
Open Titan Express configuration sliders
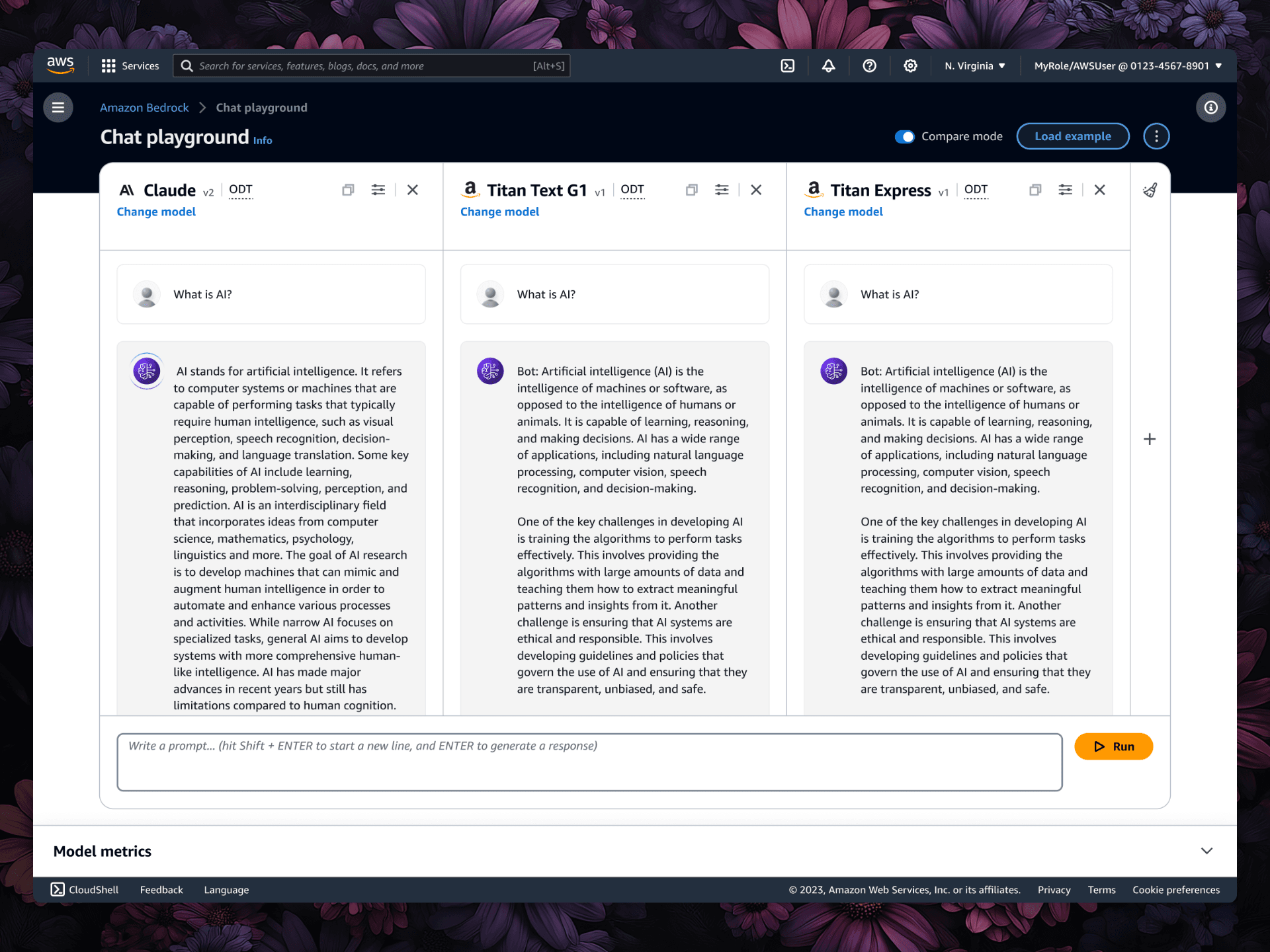pyautogui.click(x=1065, y=190)
